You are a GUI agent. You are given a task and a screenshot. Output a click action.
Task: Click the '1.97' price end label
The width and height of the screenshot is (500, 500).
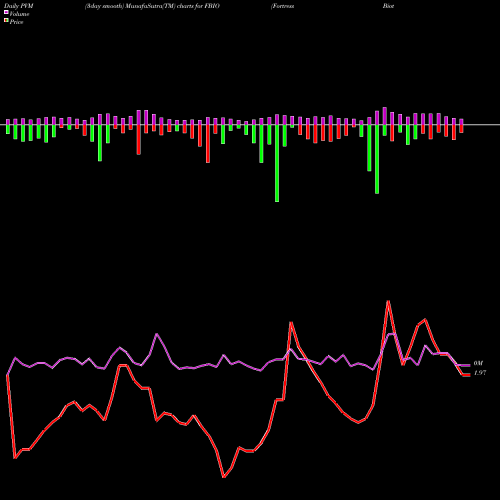pos(480,373)
